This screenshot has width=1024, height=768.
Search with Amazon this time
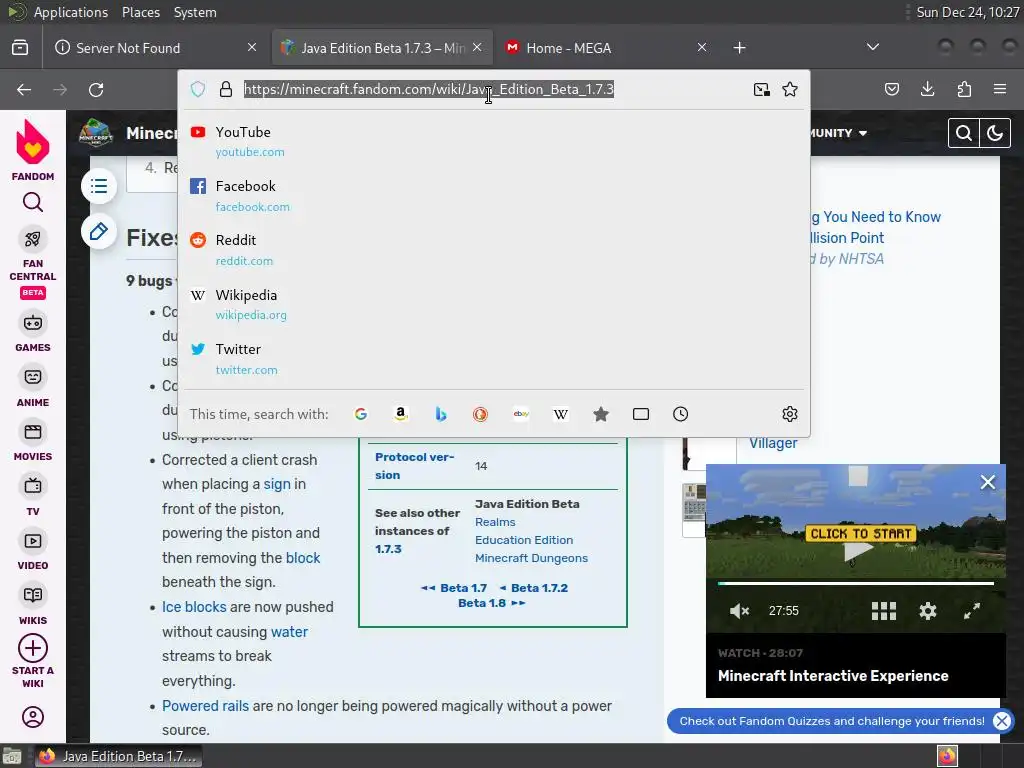[400, 414]
